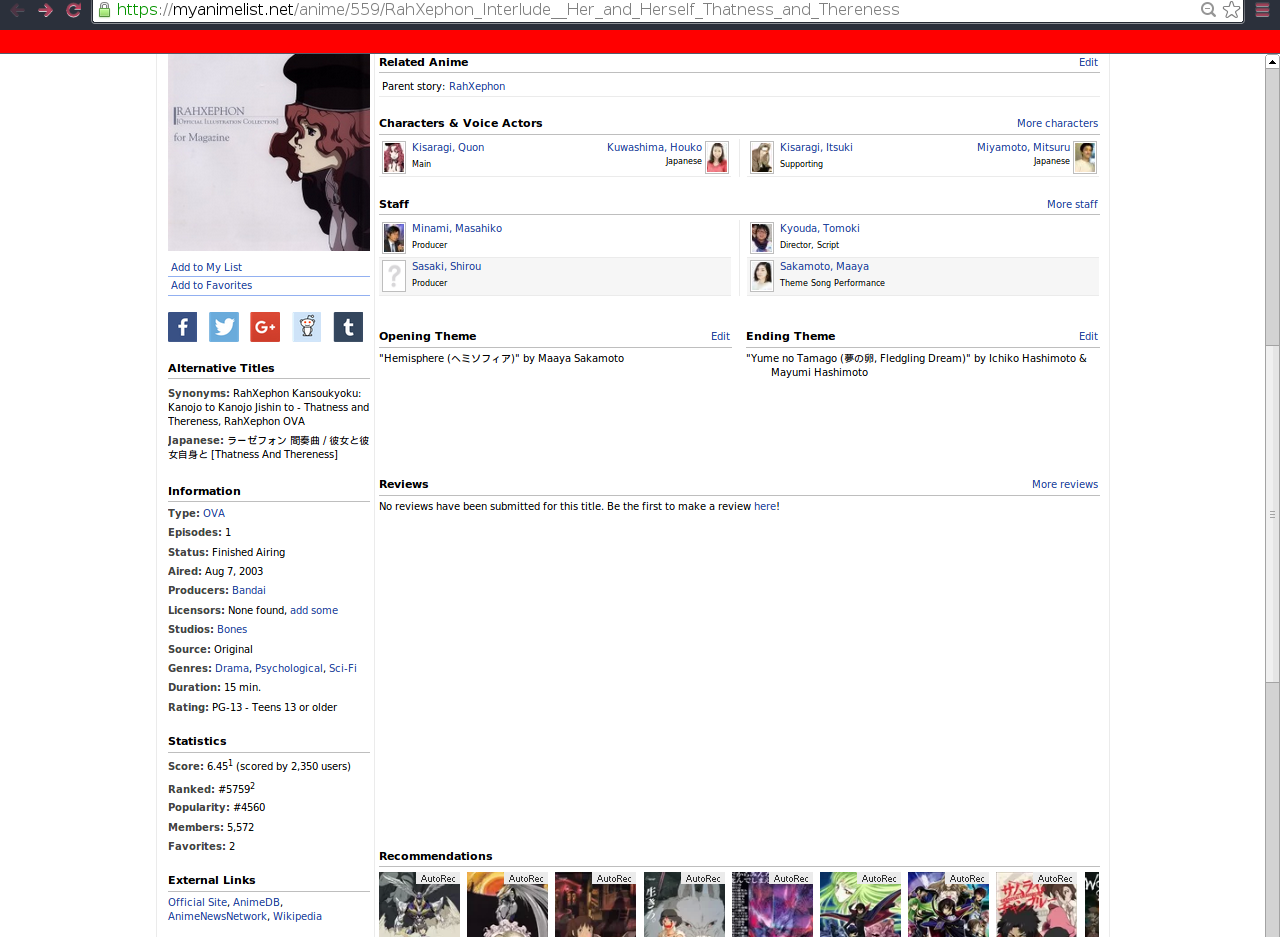Viewport: 1280px width, 937px height.
Task: Bookmark page with star icon
Action: tap(1231, 10)
